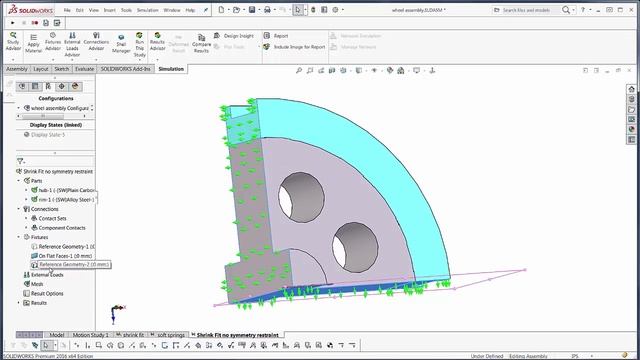Open the FeatureManager design tree tab

pyautogui.click(x=22, y=86)
